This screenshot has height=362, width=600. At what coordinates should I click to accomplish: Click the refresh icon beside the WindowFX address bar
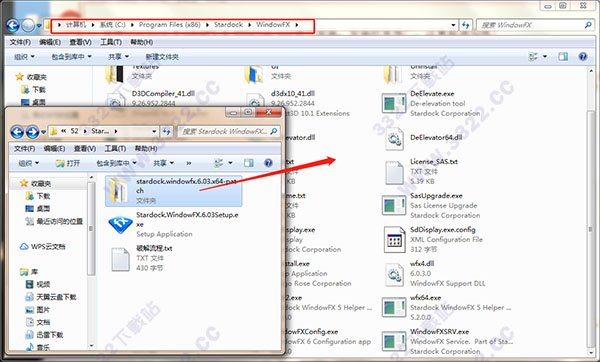(x=465, y=25)
